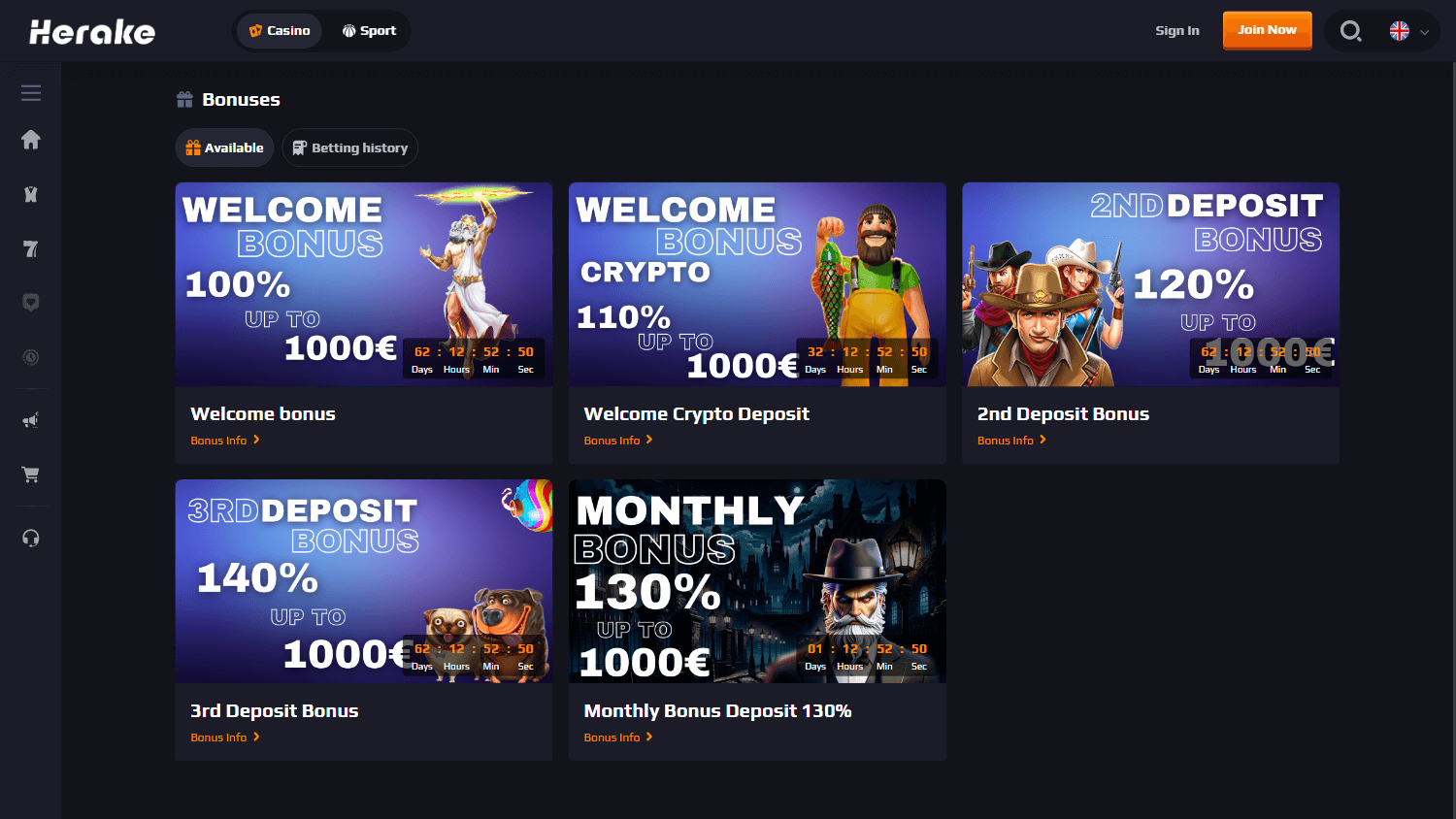Switch to the Betting history tab
This screenshot has height=819, width=1456.
click(349, 147)
